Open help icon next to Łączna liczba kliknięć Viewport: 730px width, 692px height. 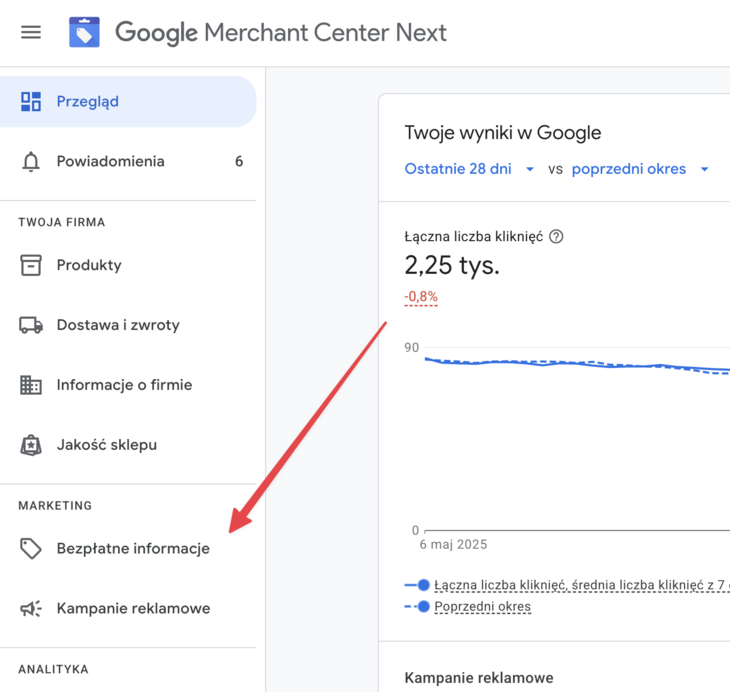556,237
